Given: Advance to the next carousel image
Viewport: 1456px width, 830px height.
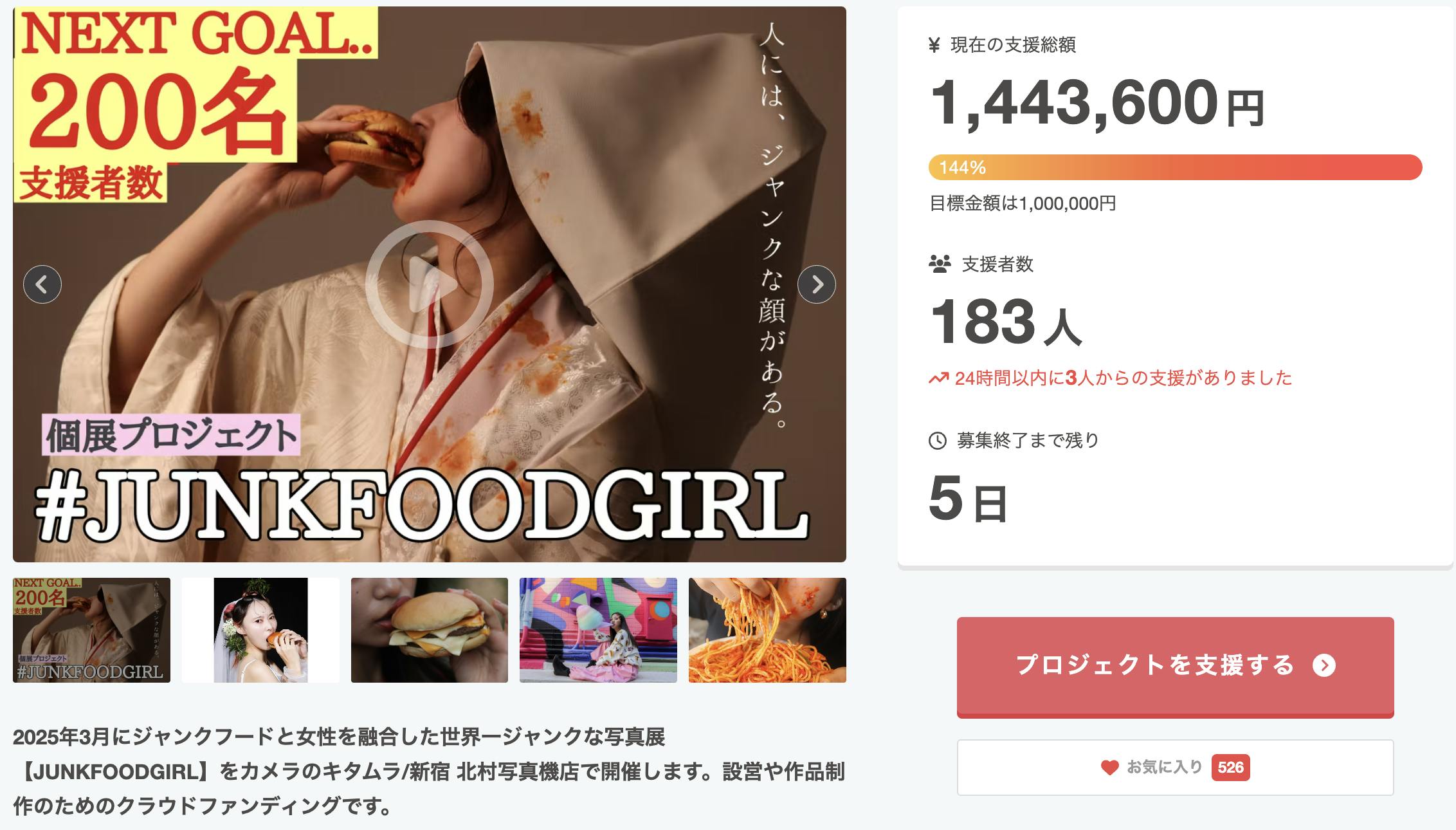Looking at the screenshot, I should click(816, 284).
